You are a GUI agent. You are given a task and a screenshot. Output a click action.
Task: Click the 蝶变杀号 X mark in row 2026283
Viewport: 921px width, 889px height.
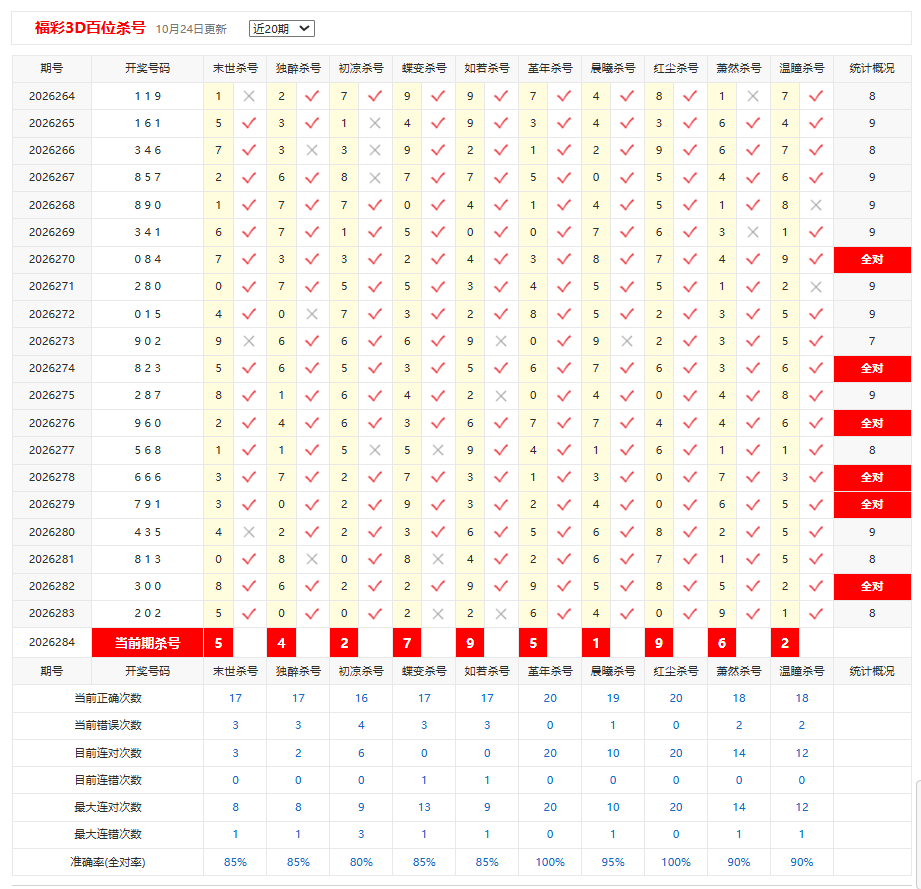tap(438, 614)
